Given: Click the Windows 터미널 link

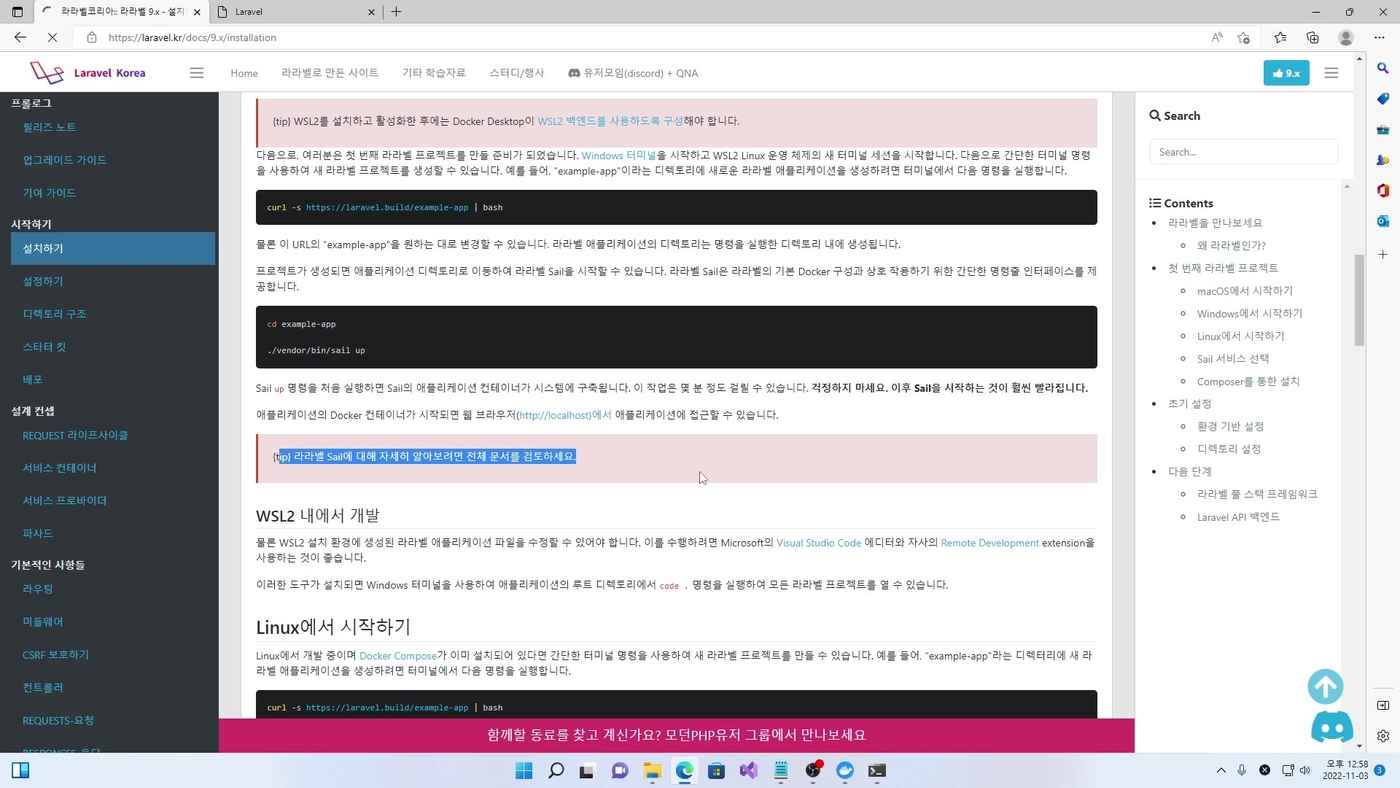Looking at the screenshot, I should pyautogui.click(x=619, y=156).
